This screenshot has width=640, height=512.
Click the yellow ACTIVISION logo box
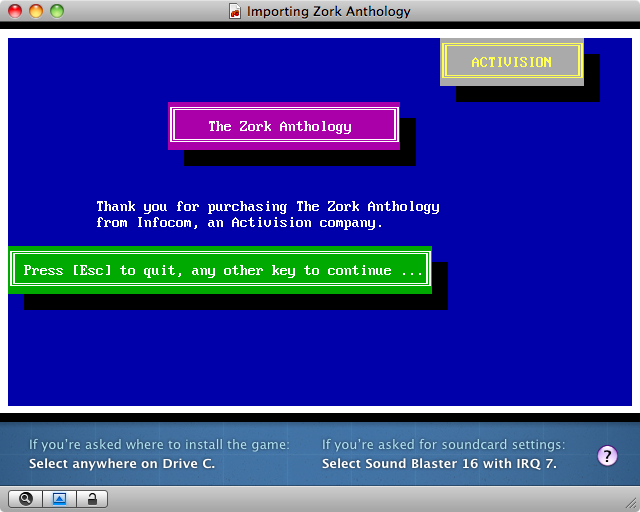(511, 62)
